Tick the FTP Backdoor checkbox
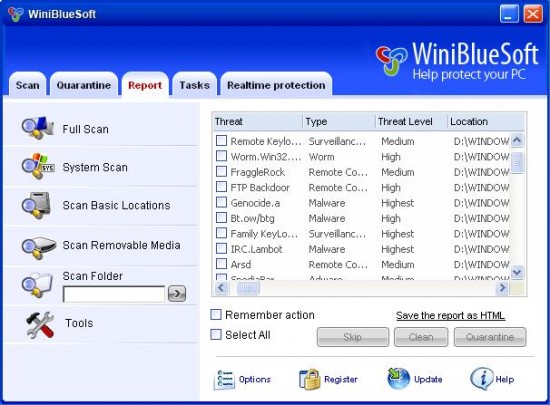550x405 pixels. click(x=221, y=187)
